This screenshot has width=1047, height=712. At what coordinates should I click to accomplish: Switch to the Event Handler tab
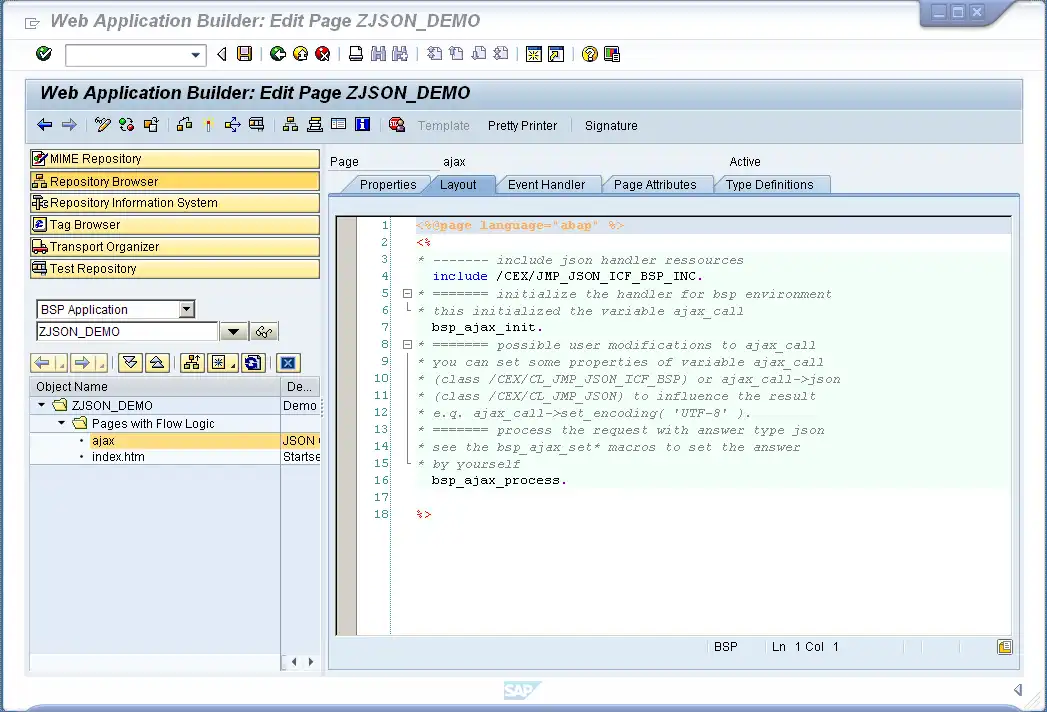pyautogui.click(x=546, y=185)
